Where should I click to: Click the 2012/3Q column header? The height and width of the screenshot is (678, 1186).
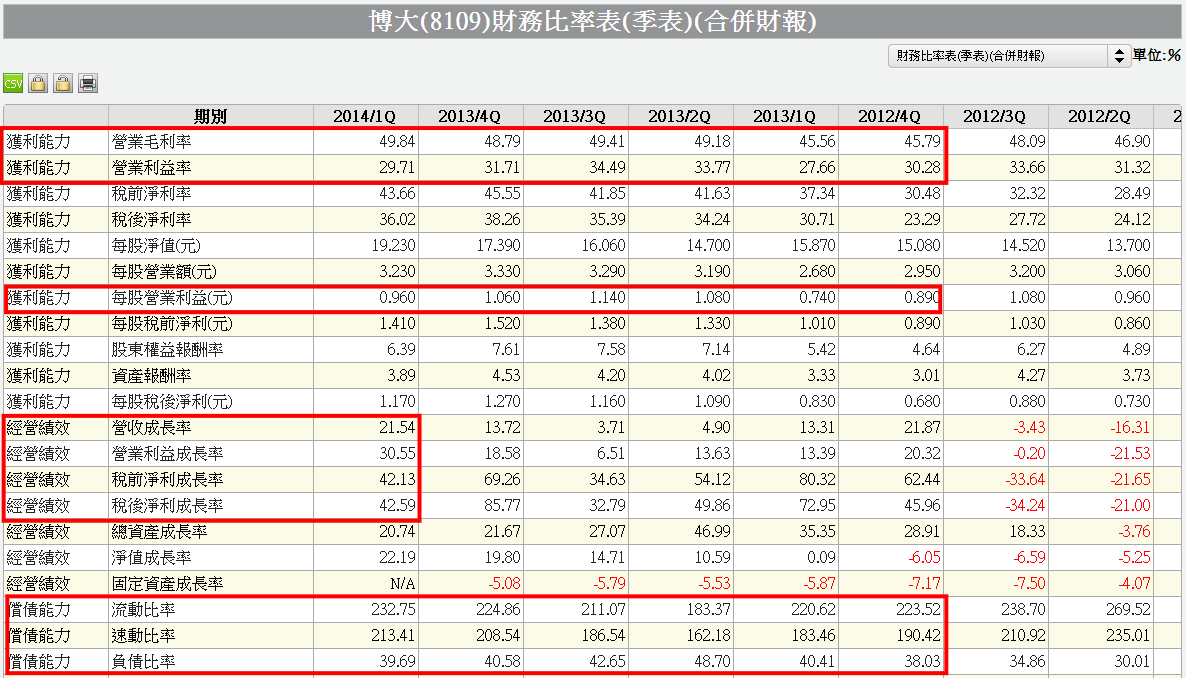(x=995, y=117)
